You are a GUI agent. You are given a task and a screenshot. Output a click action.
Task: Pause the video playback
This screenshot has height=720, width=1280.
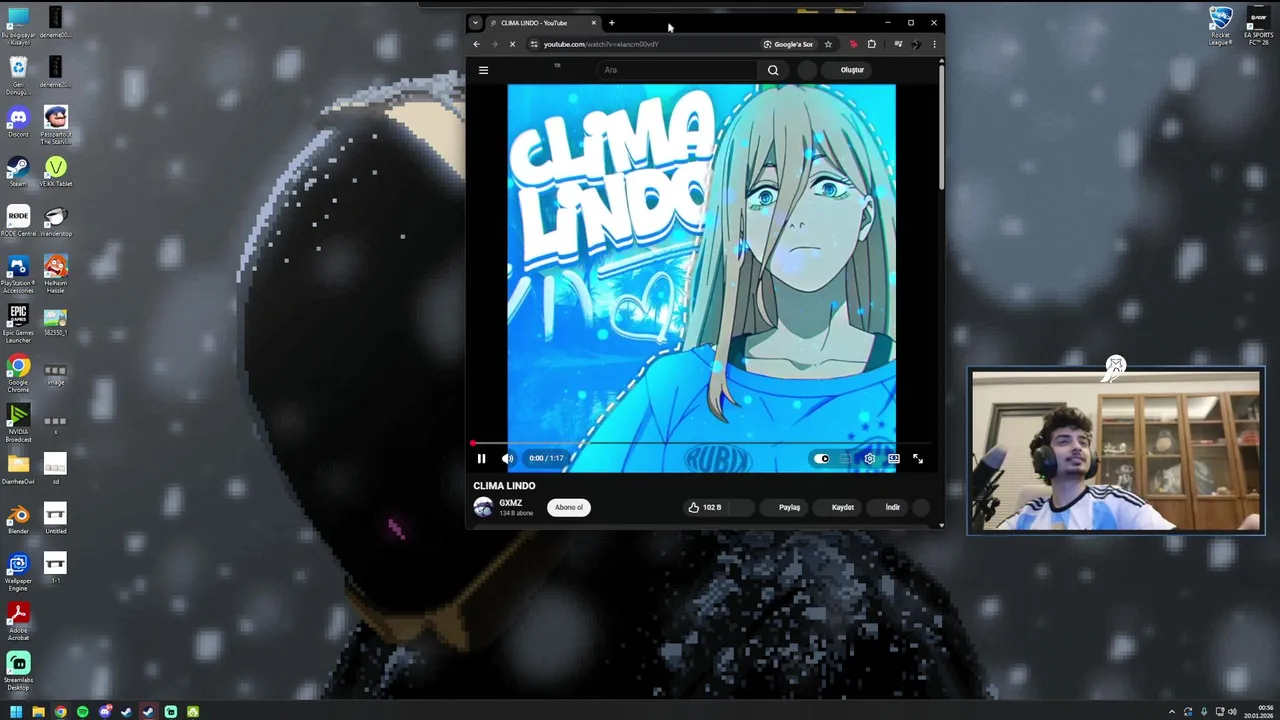[481, 458]
